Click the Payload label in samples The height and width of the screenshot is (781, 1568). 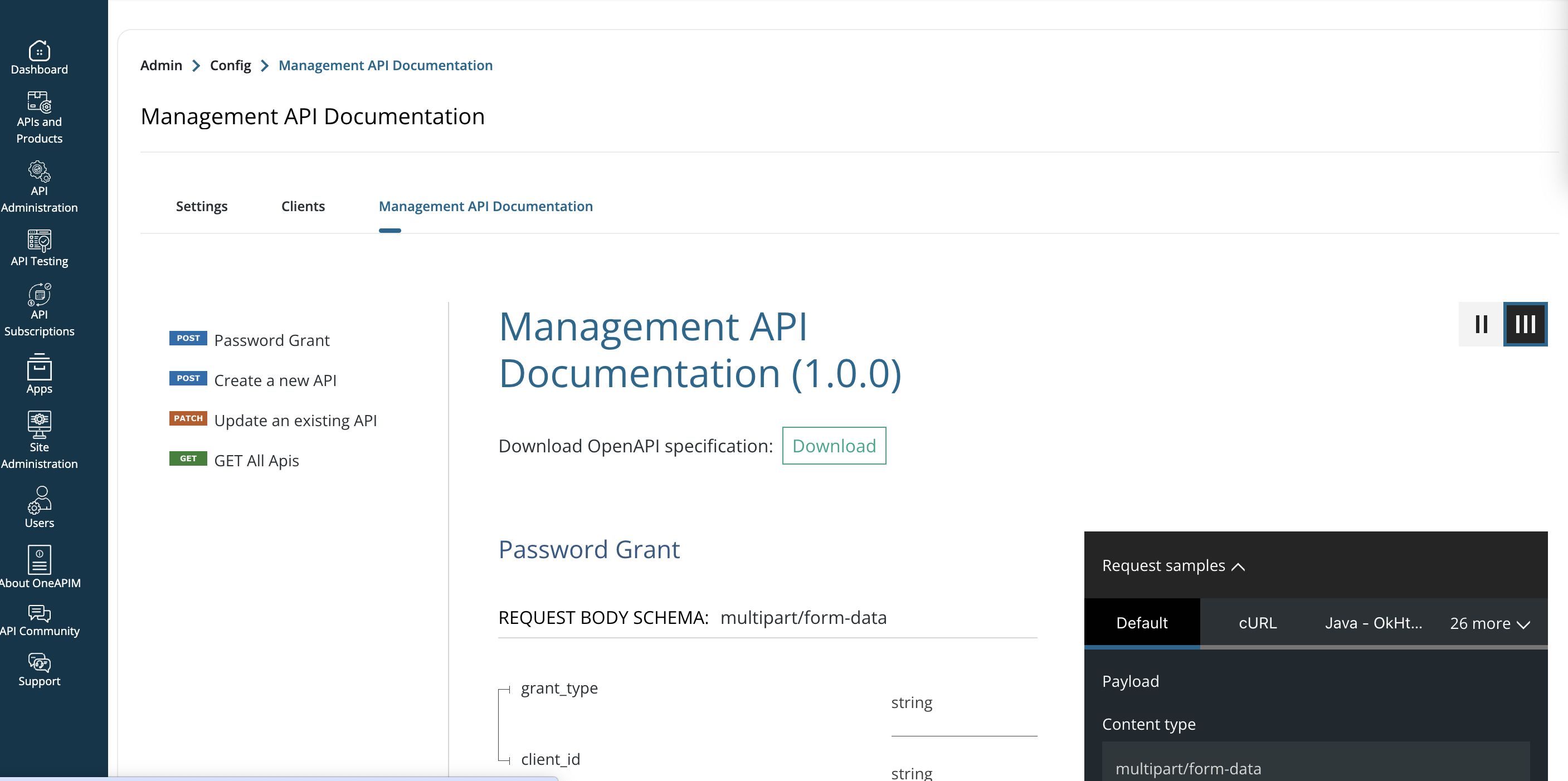[1131, 681]
